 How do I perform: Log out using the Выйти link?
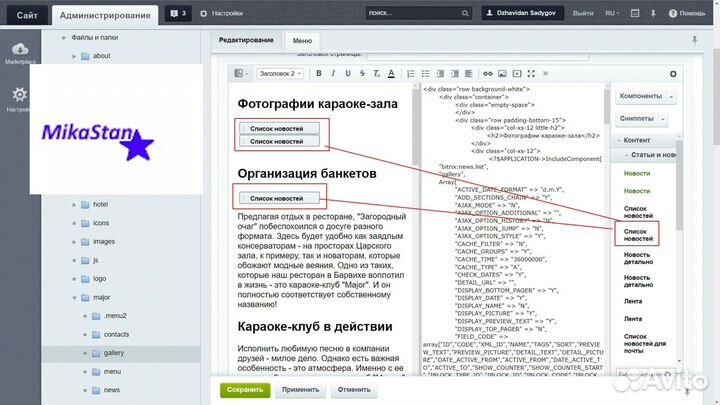[583, 13]
